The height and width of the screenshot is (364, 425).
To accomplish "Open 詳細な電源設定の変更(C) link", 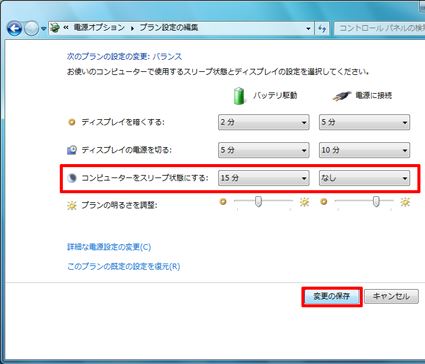I will 109,247.
